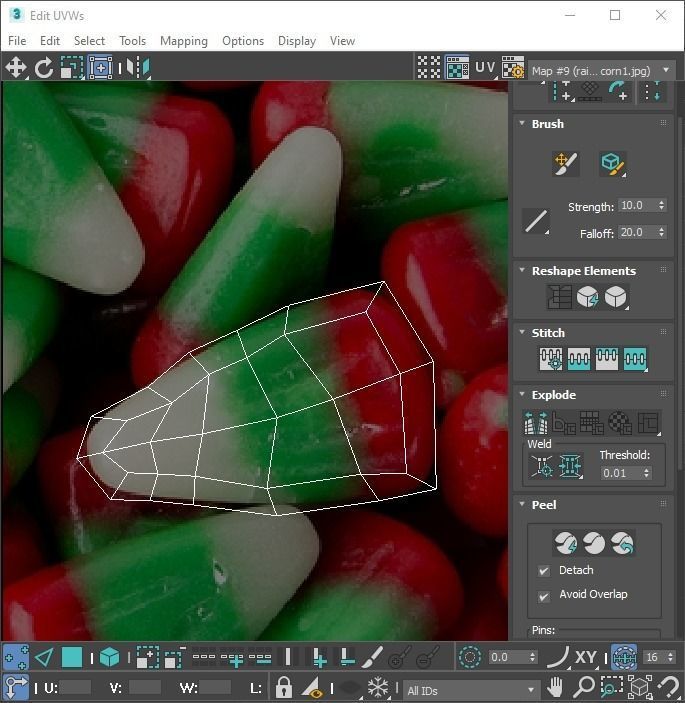Toggle Select by Element cube icon
Viewport: 685px width, 703px height.
point(109,657)
